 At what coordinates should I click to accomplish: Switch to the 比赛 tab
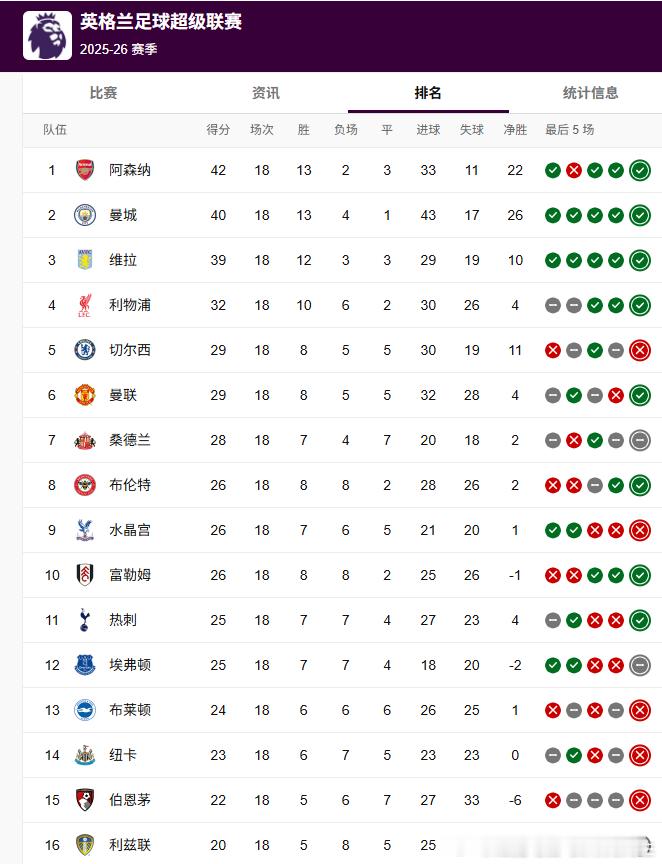click(103, 93)
